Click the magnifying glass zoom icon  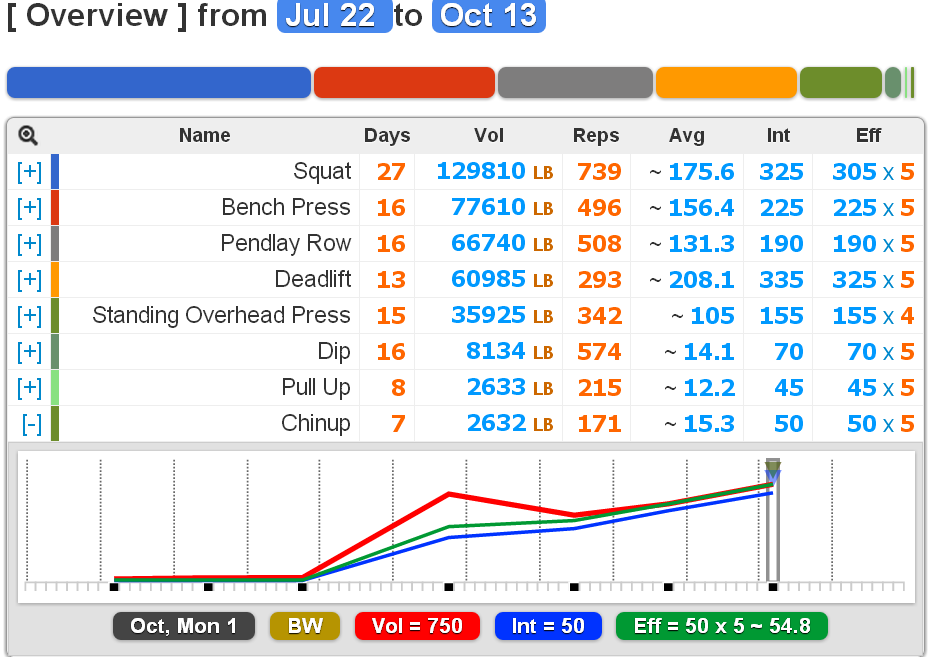pyautogui.click(x=26, y=135)
